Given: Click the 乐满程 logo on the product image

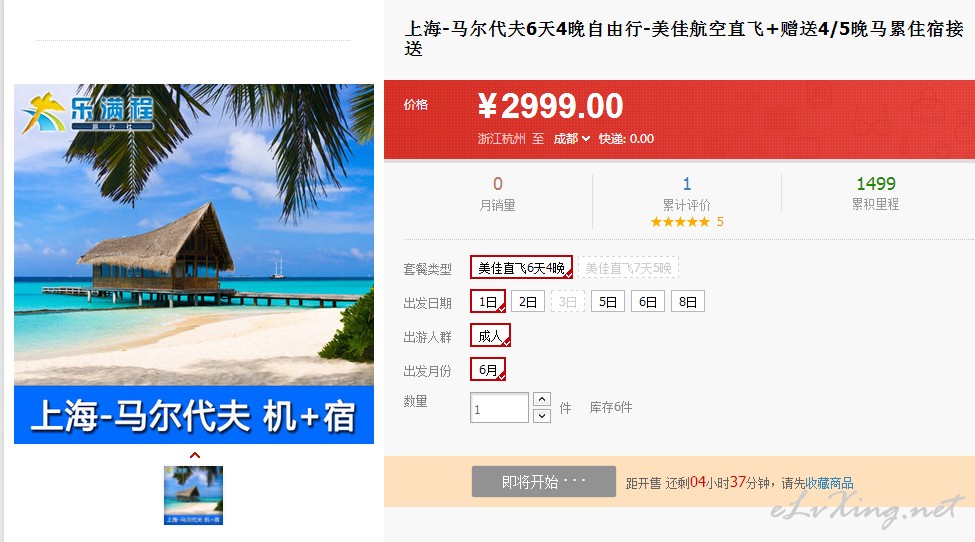Looking at the screenshot, I should [x=88, y=113].
